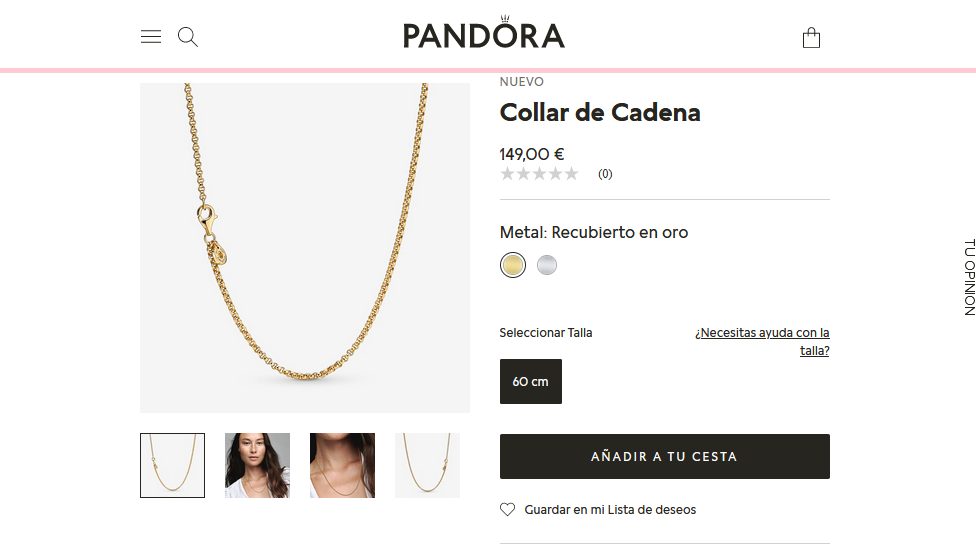The height and width of the screenshot is (551, 976).
Task: Select the 60 cm size option
Action: coord(531,381)
